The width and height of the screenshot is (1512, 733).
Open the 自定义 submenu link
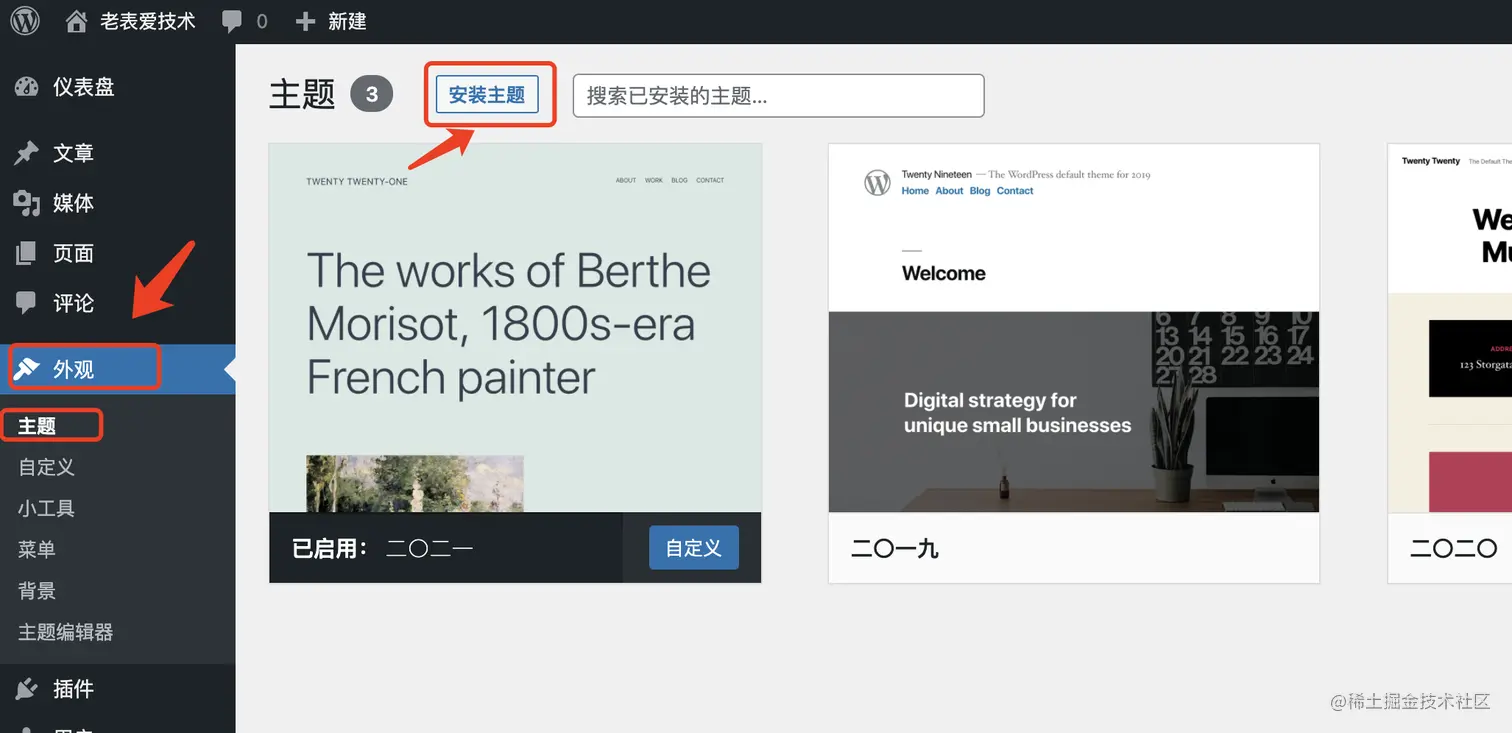point(46,467)
